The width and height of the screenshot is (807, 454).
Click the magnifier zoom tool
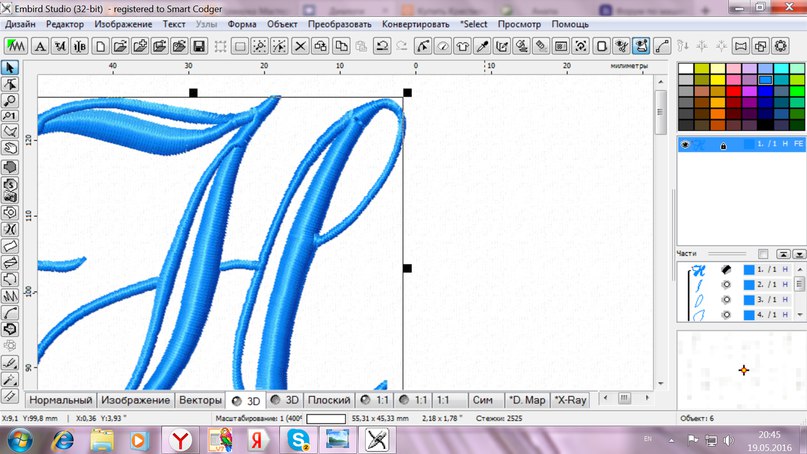(x=10, y=100)
